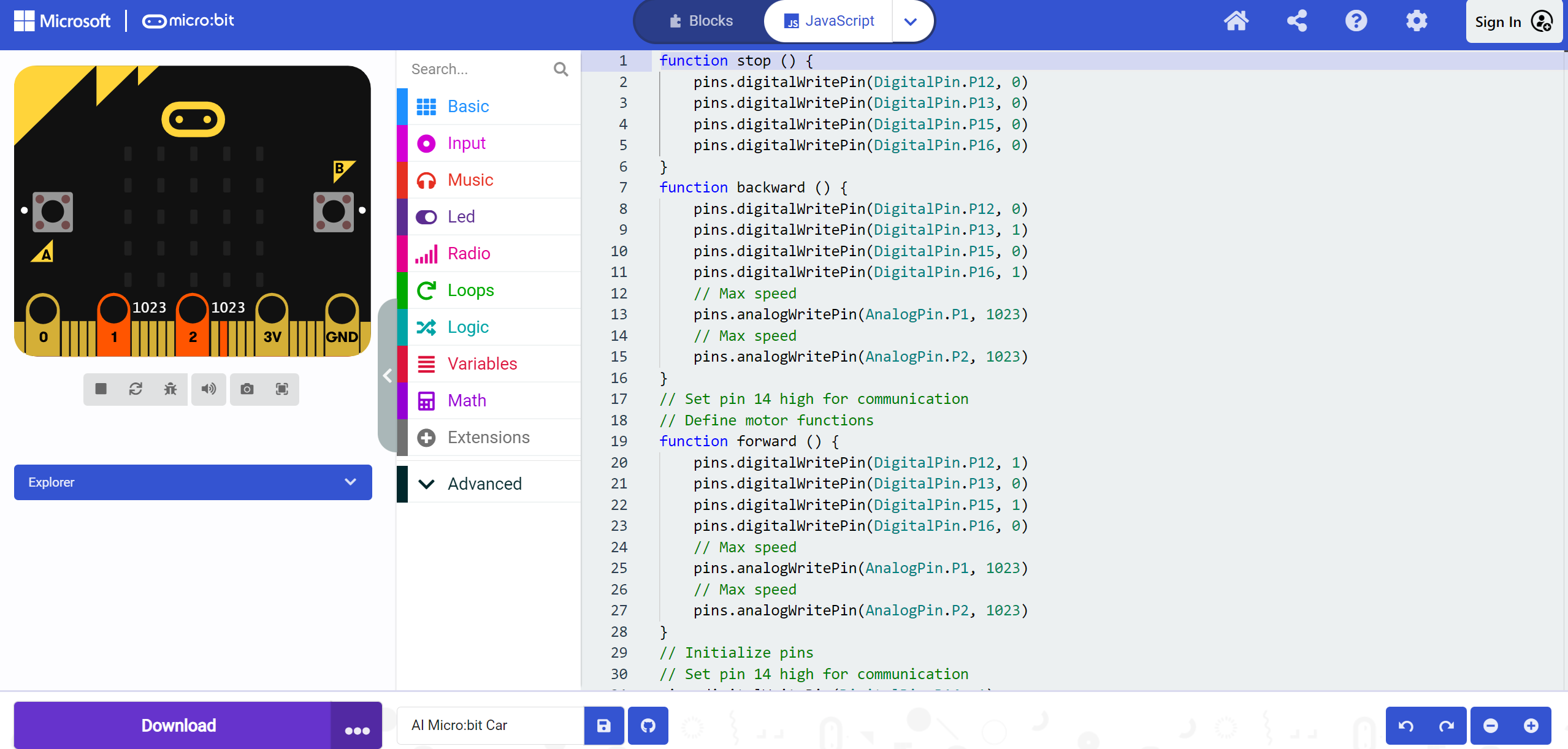Launch simulator in fullscreen

click(x=282, y=389)
